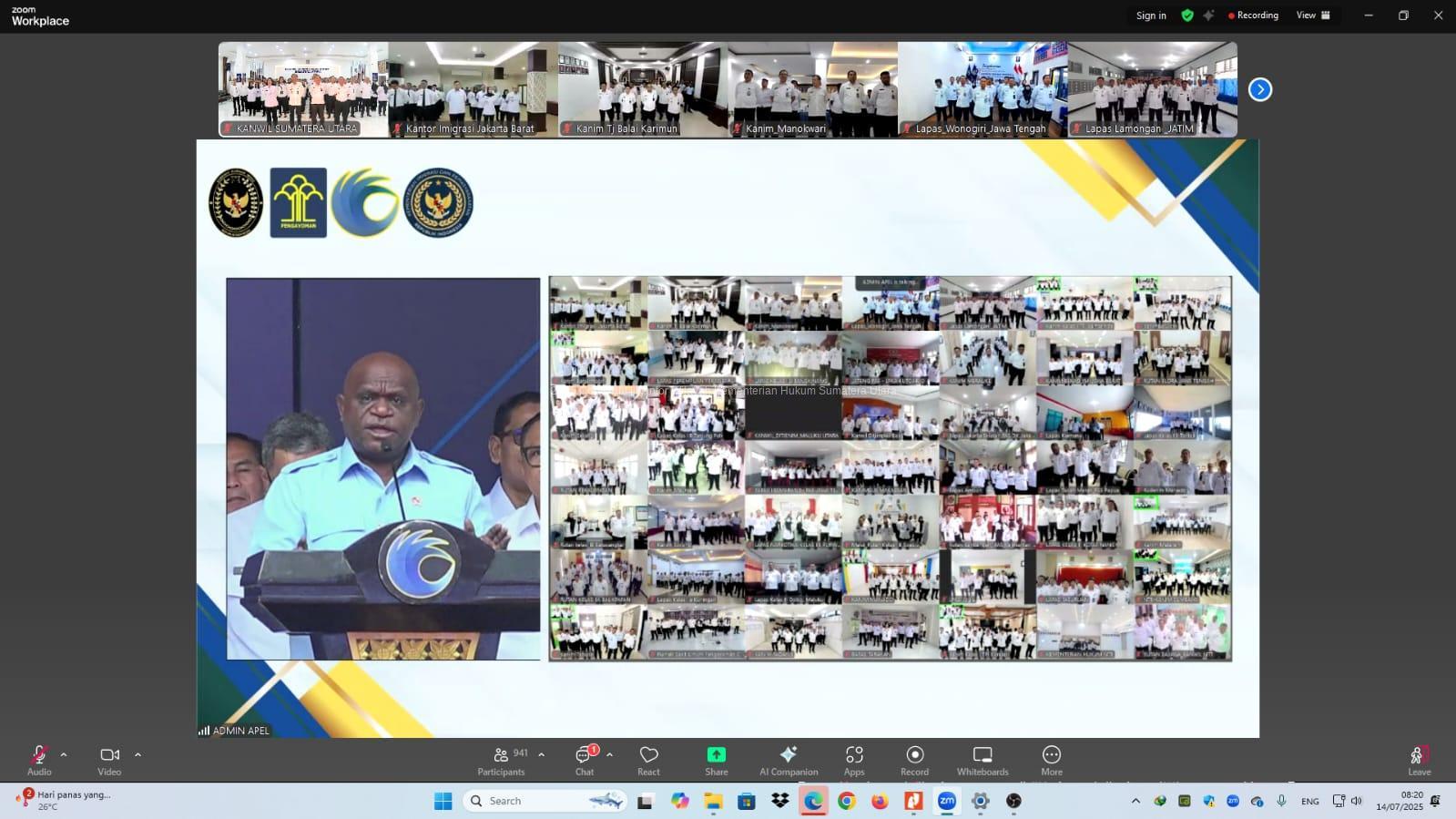Viewport: 1456px width, 819px height.
Task: Select the KANWIL SUMATERA UTARA video thumbnail
Action: point(303,89)
